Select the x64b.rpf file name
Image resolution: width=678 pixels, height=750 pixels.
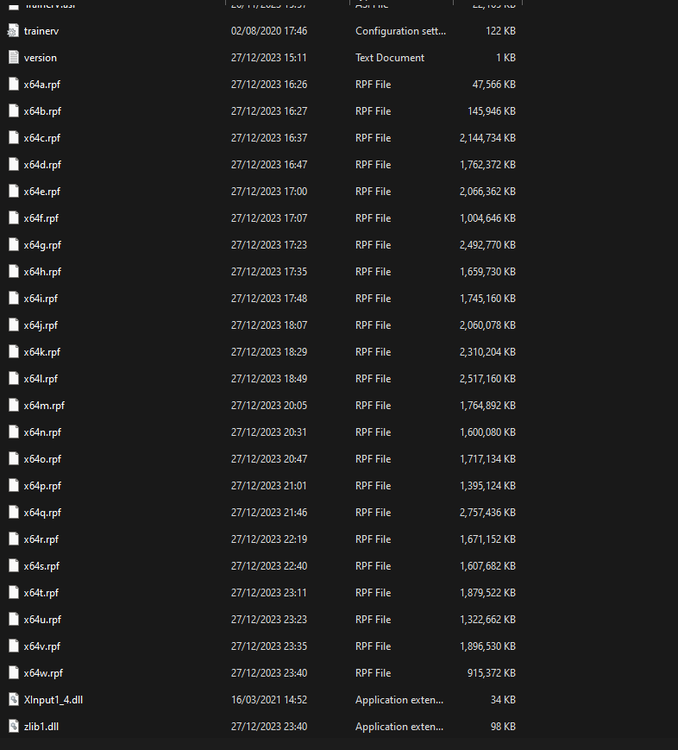[42, 112]
